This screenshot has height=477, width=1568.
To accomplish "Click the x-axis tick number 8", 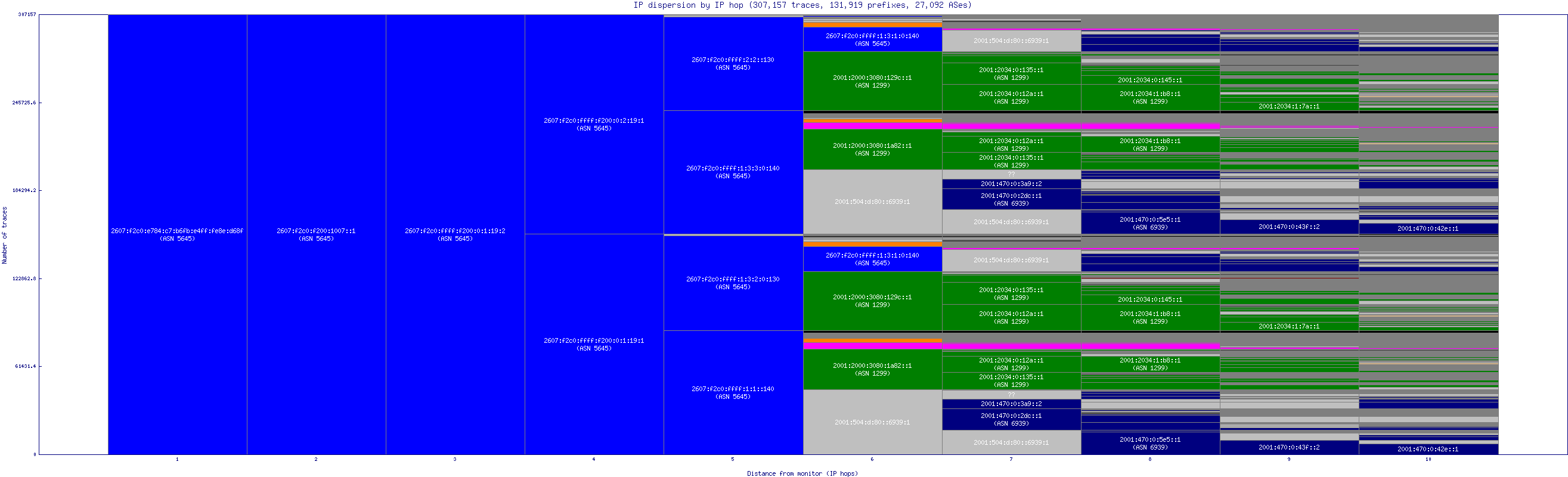I will pyautogui.click(x=1150, y=459).
